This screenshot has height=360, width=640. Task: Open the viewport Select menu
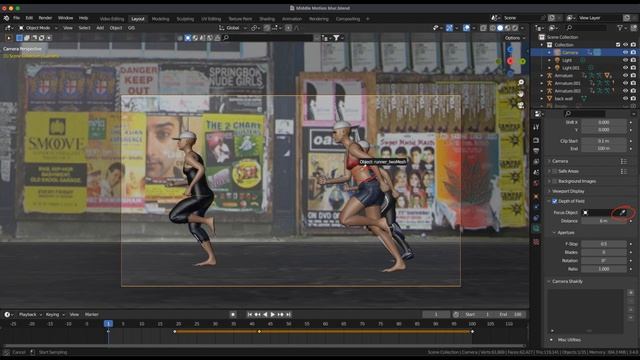(x=84, y=28)
